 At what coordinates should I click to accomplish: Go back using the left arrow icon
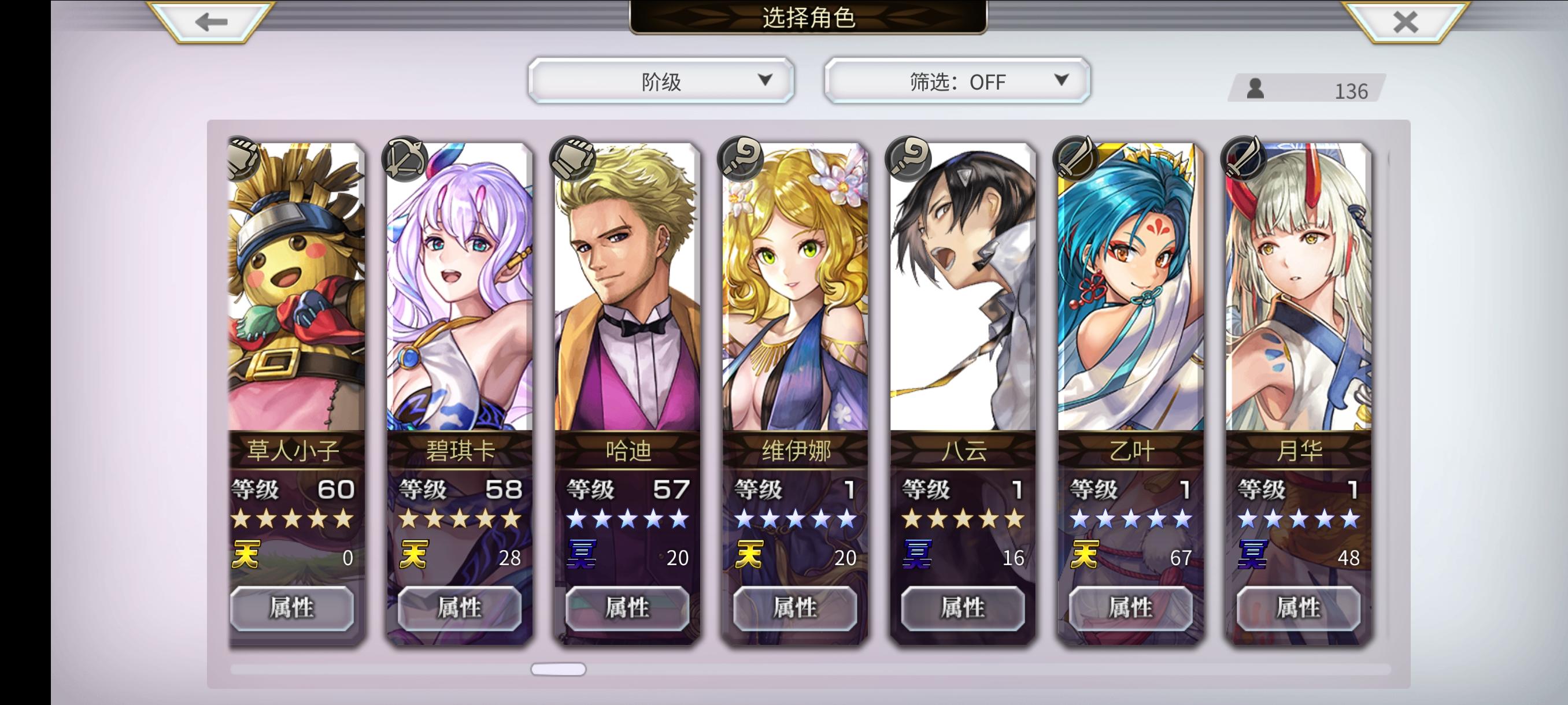click(x=211, y=22)
